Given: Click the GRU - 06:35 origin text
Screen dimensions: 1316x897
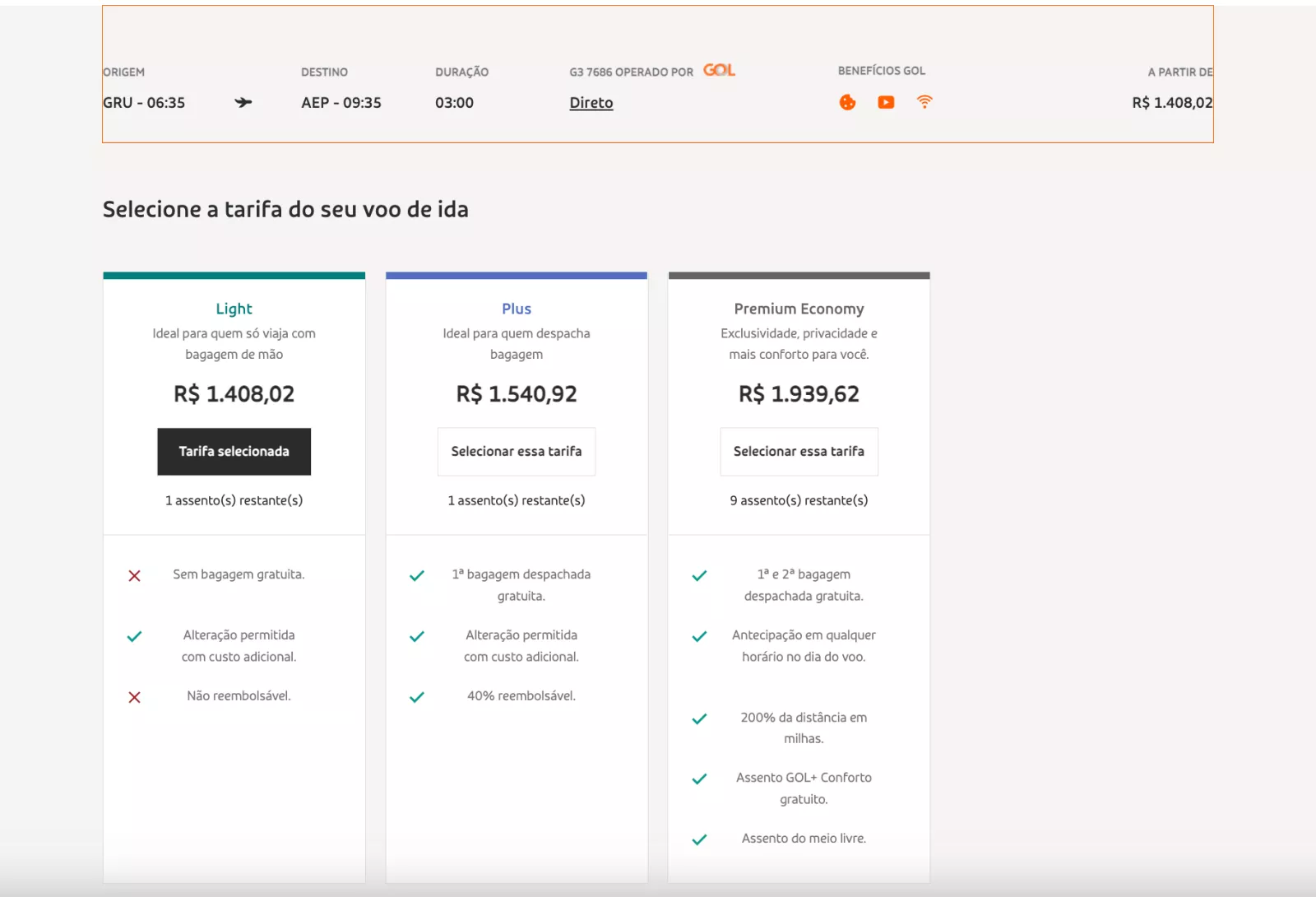Looking at the screenshot, I should [144, 103].
